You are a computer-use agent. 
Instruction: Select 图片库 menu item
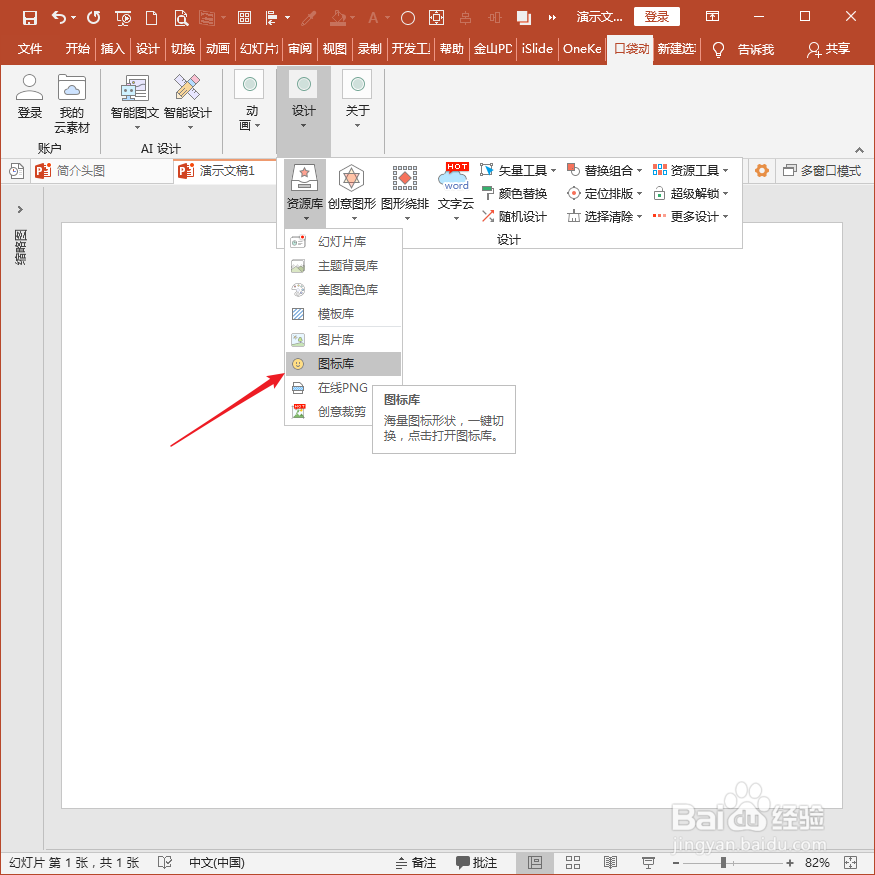343,339
